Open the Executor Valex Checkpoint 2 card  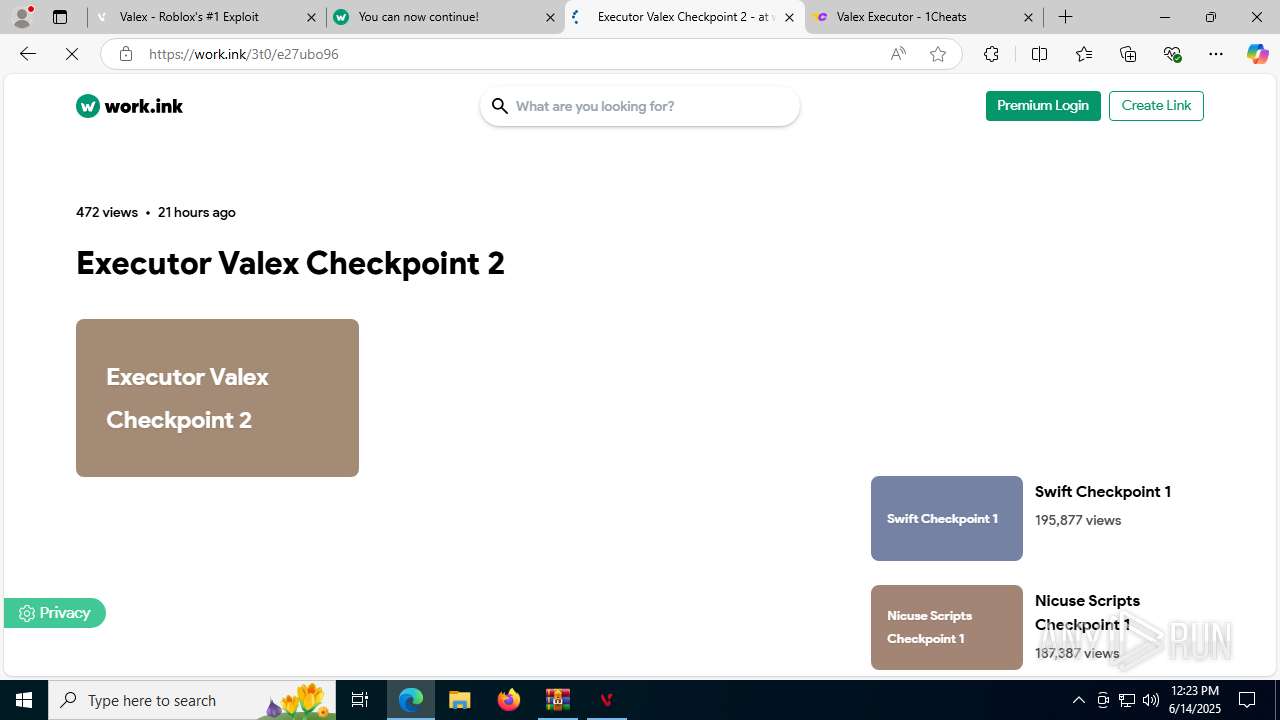click(217, 398)
